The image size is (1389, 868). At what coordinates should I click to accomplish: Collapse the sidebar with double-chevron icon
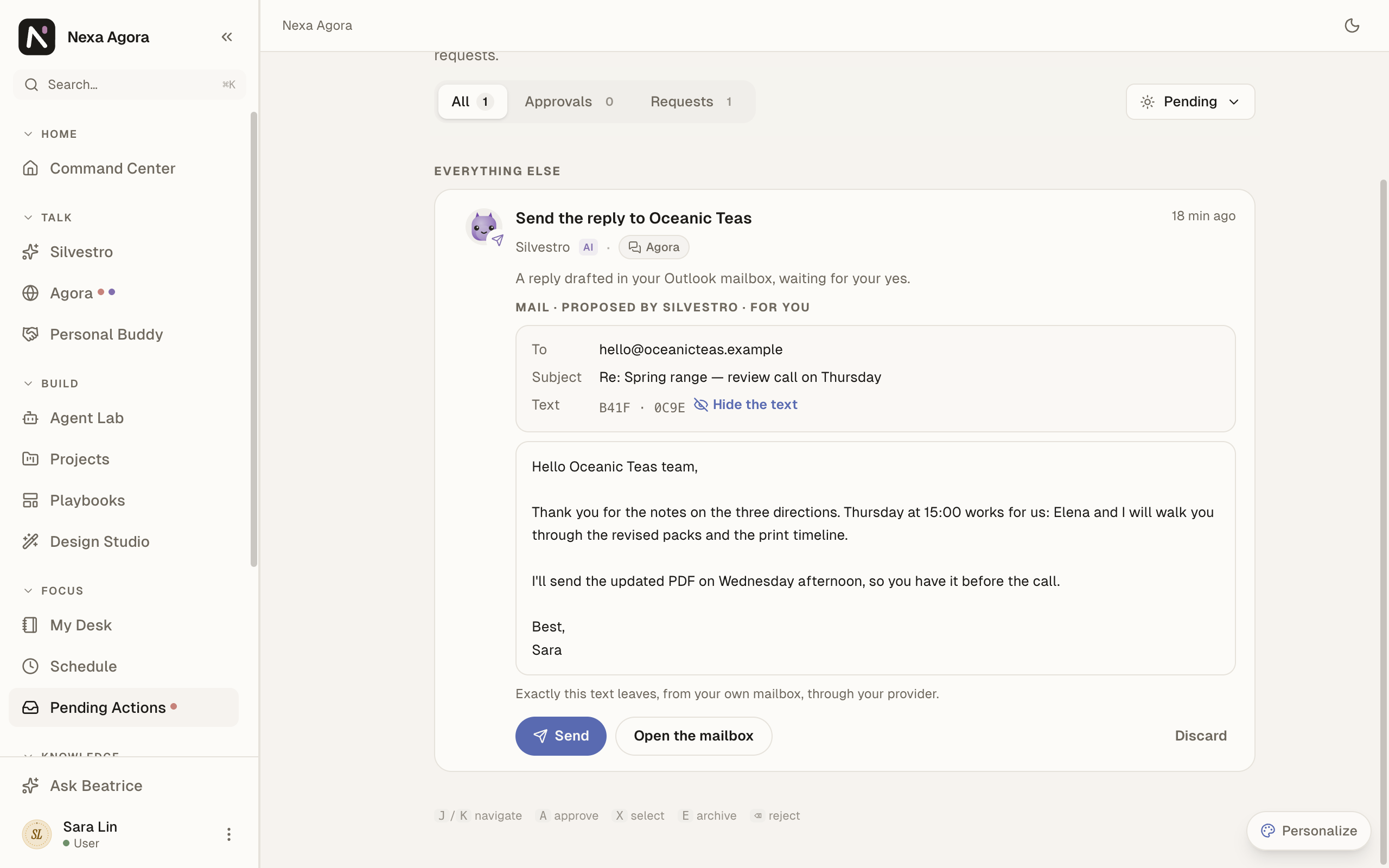pos(227,37)
